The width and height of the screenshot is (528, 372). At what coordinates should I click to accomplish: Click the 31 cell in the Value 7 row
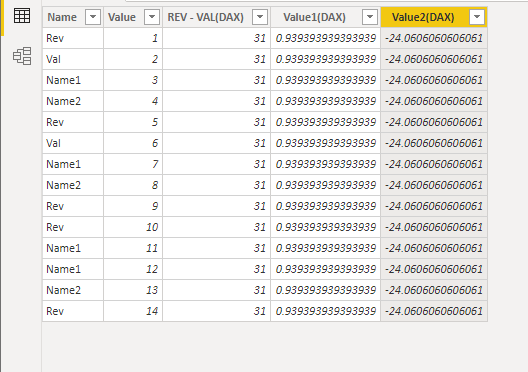coord(217,164)
